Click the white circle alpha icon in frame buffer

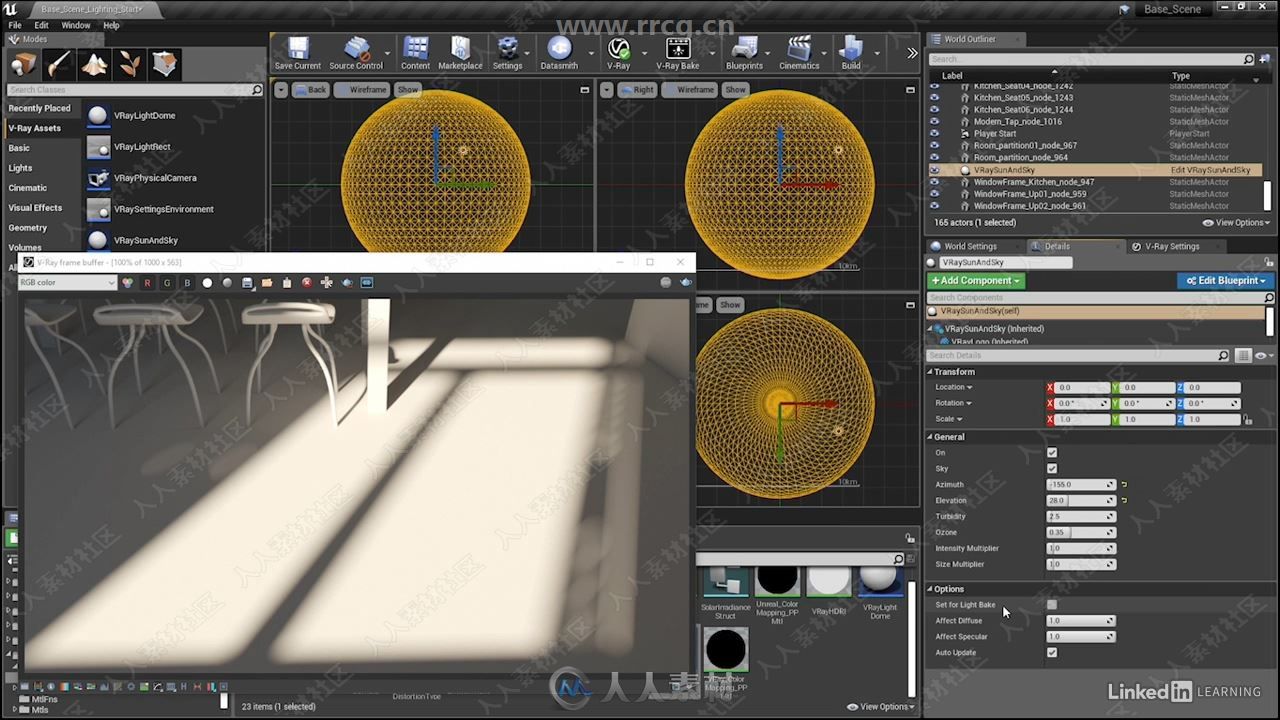pyautogui.click(x=207, y=283)
